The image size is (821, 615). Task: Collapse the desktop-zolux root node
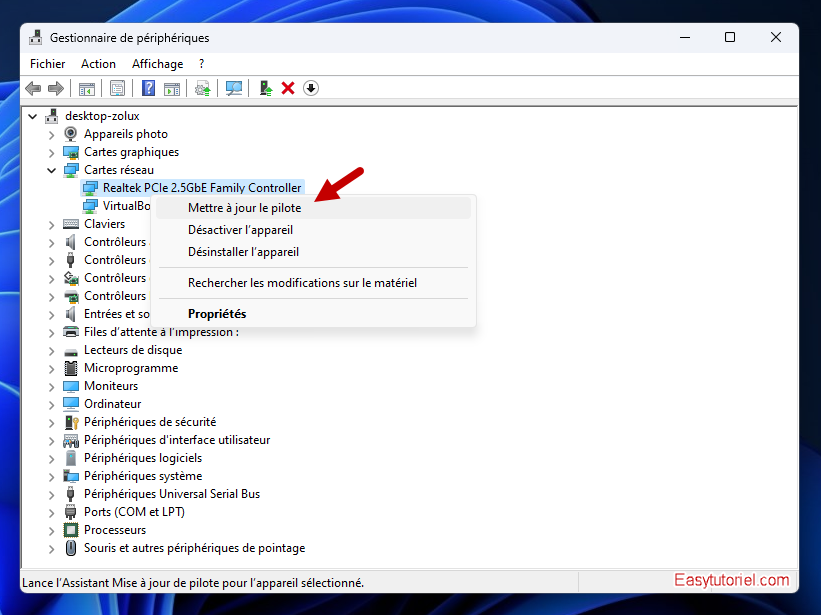[33, 116]
